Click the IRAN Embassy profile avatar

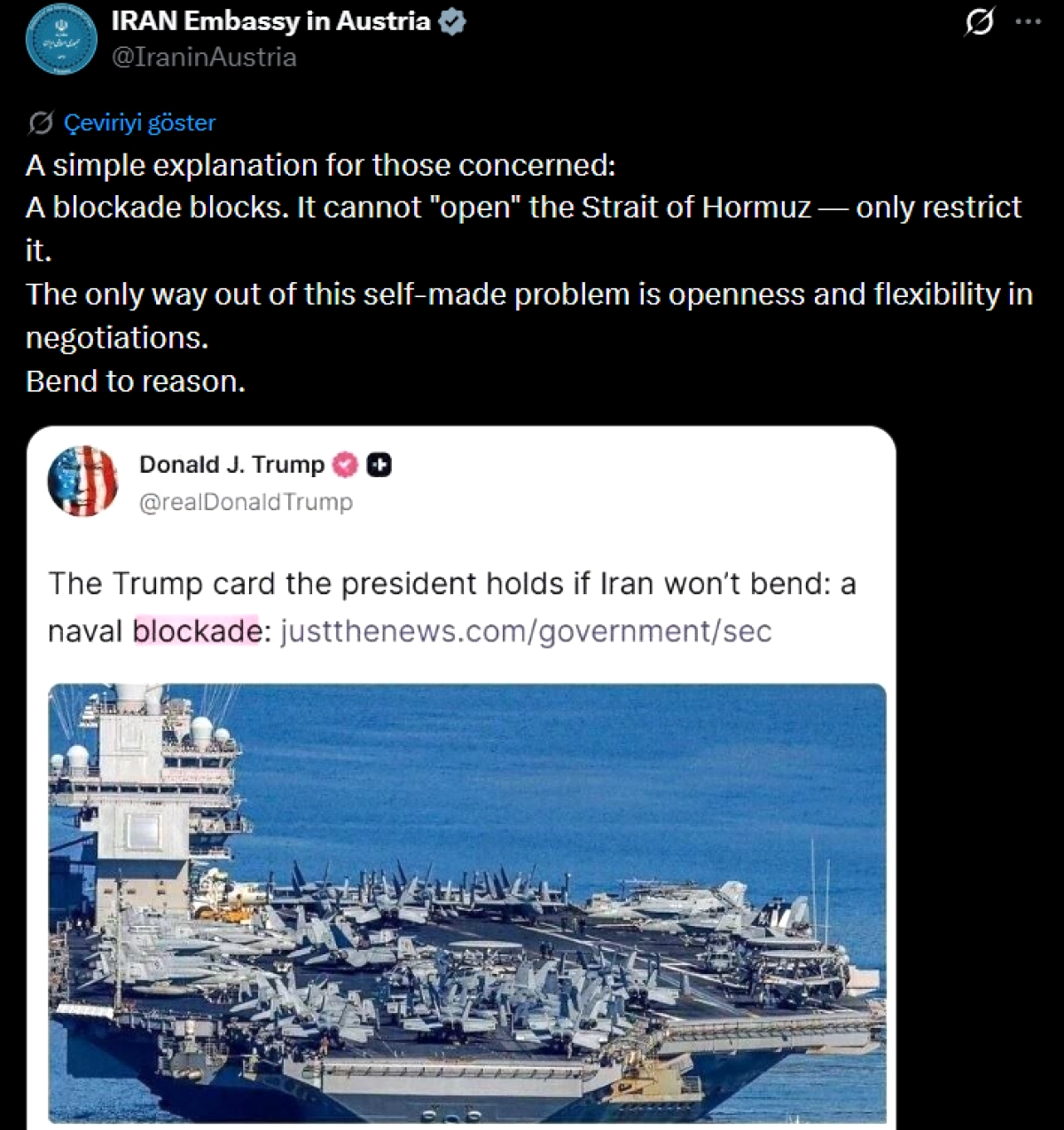pyautogui.click(x=61, y=40)
